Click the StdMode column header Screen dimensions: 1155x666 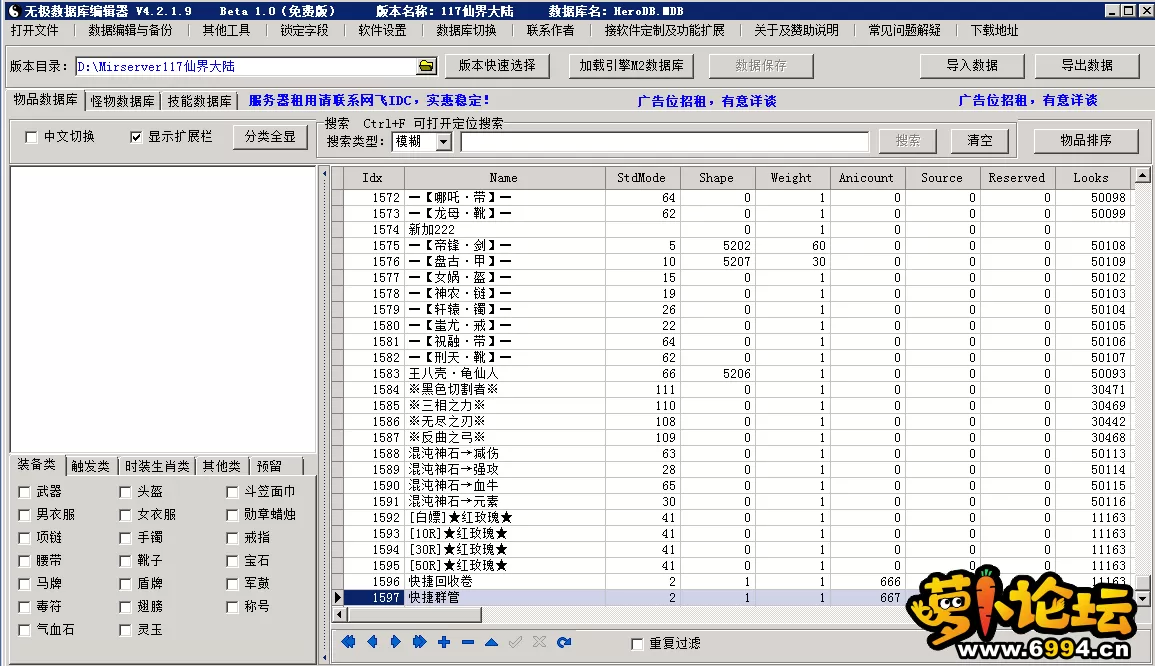pos(642,178)
